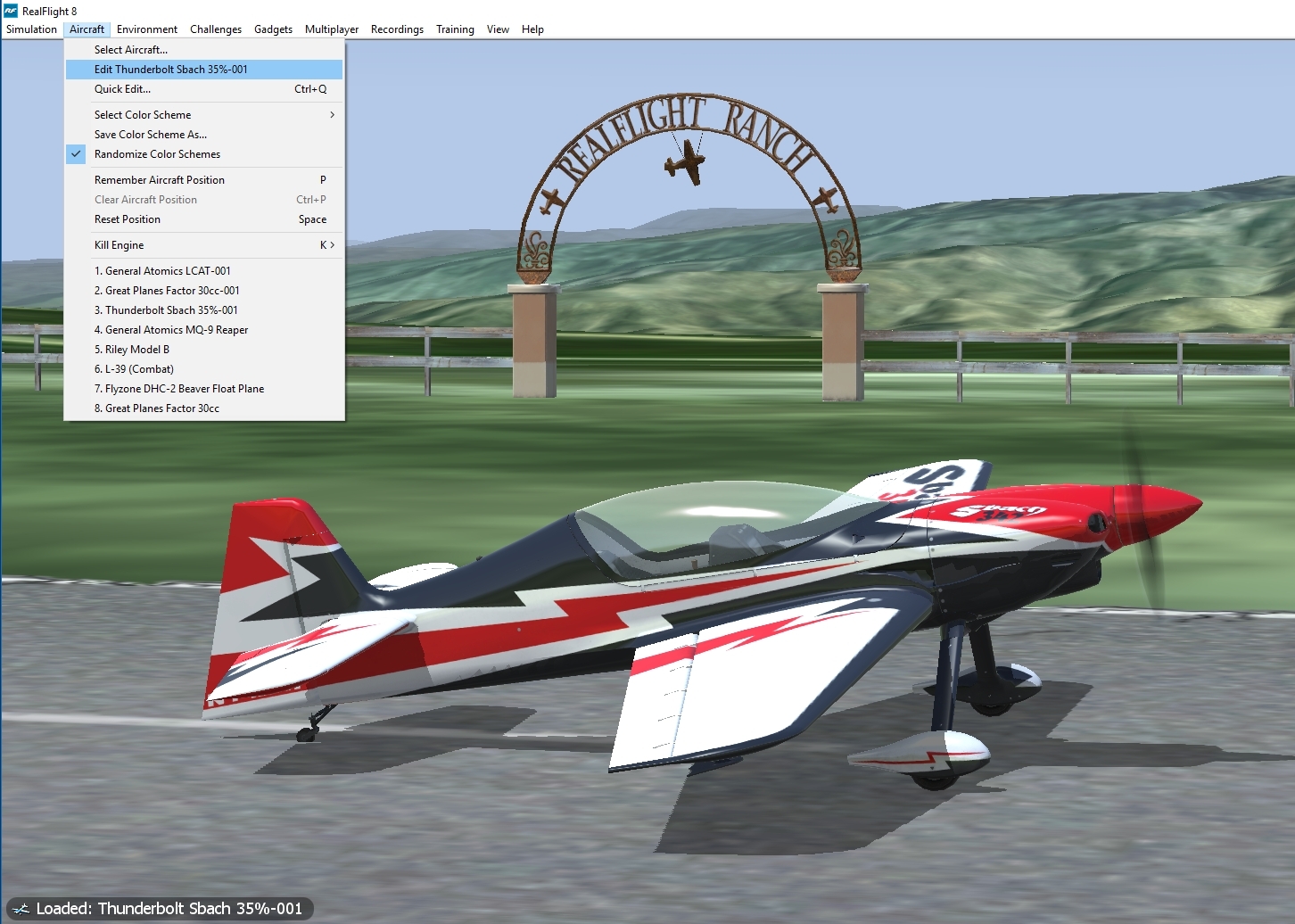Open Quick Edit... dialog
This screenshot has height=924, width=1295.
point(204,89)
